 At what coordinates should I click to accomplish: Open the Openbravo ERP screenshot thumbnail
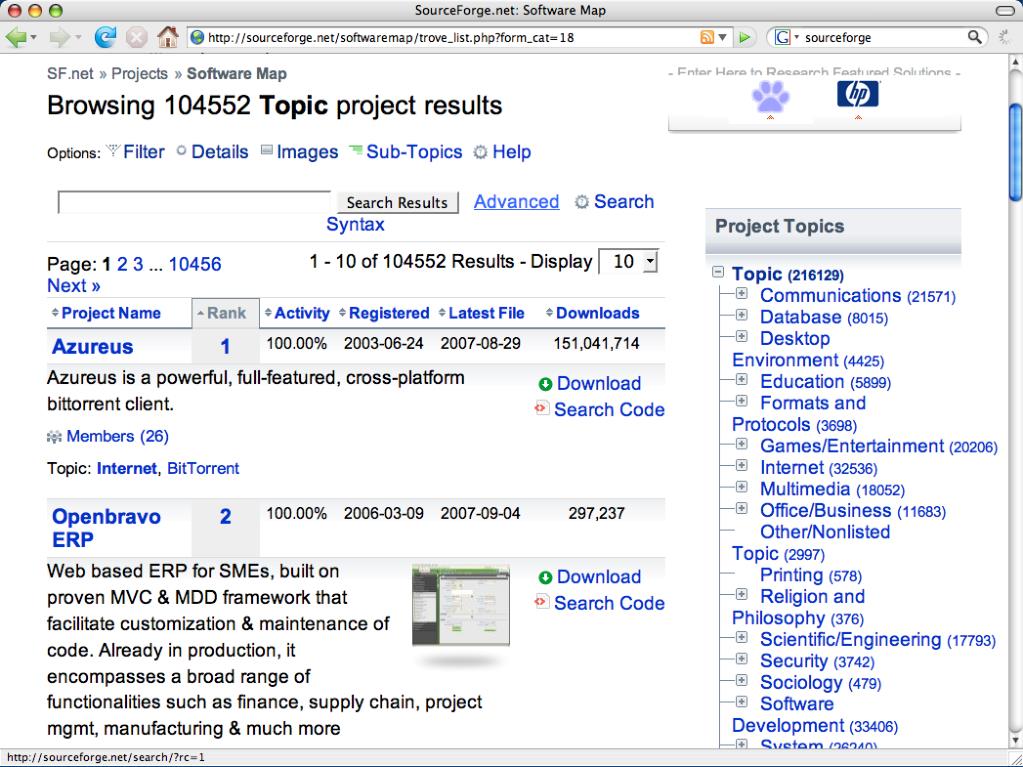pyautogui.click(x=461, y=603)
